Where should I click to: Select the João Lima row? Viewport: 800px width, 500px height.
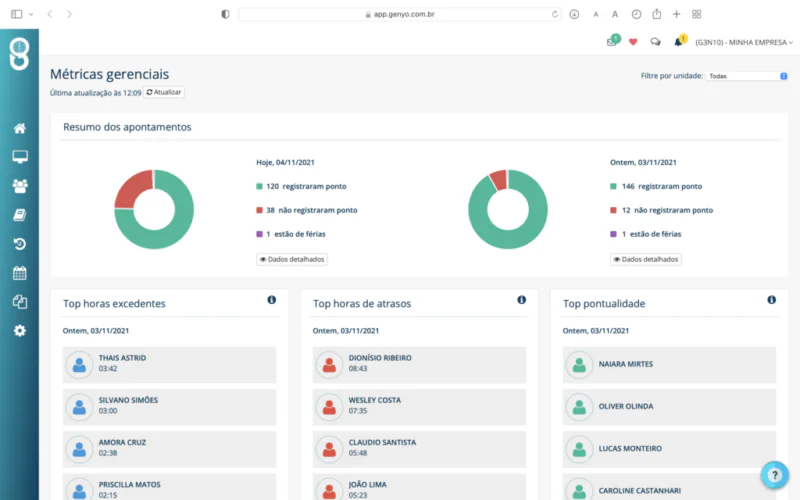click(x=419, y=487)
